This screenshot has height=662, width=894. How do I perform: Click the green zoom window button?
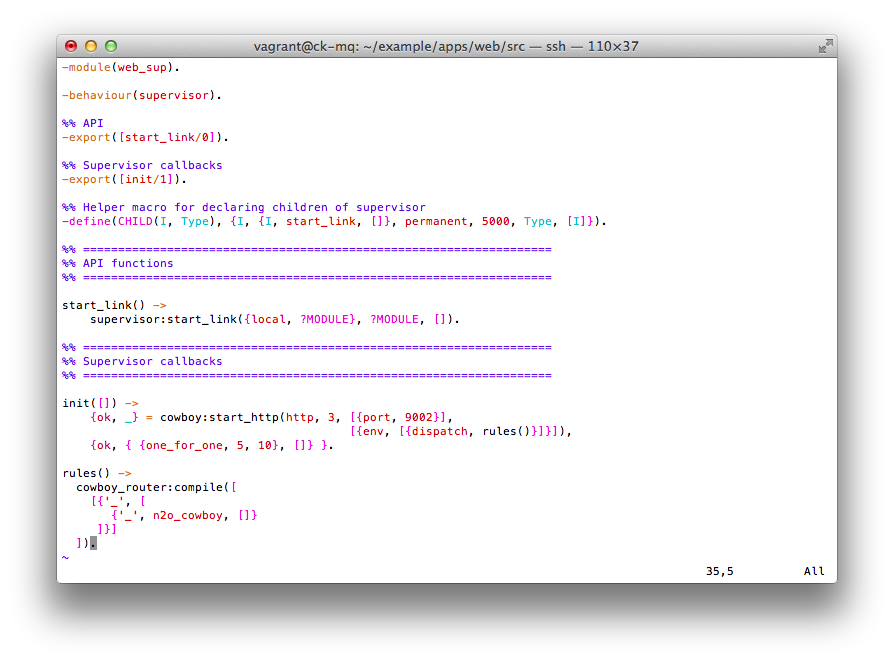(x=111, y=46)
